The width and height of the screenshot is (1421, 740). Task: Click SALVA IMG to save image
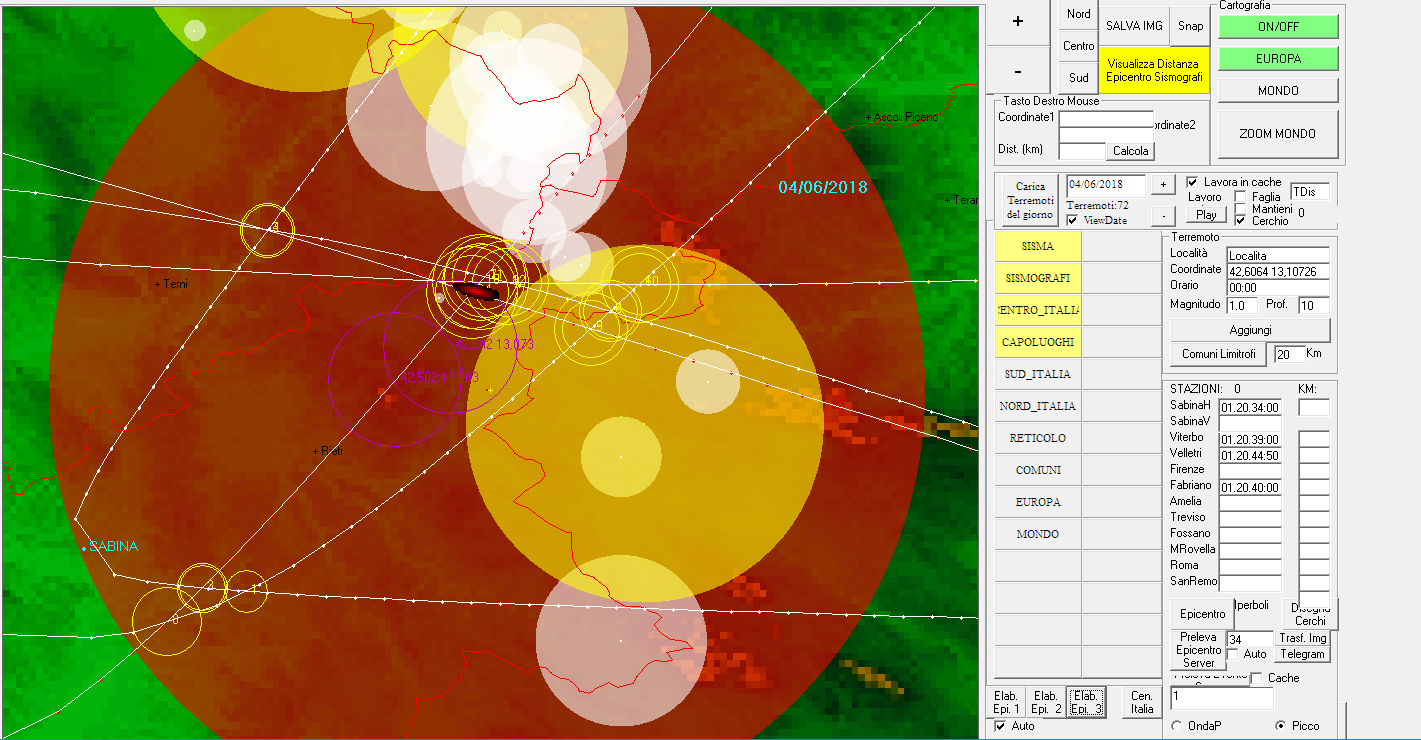pyautogui.click(x=1134, y=26)
